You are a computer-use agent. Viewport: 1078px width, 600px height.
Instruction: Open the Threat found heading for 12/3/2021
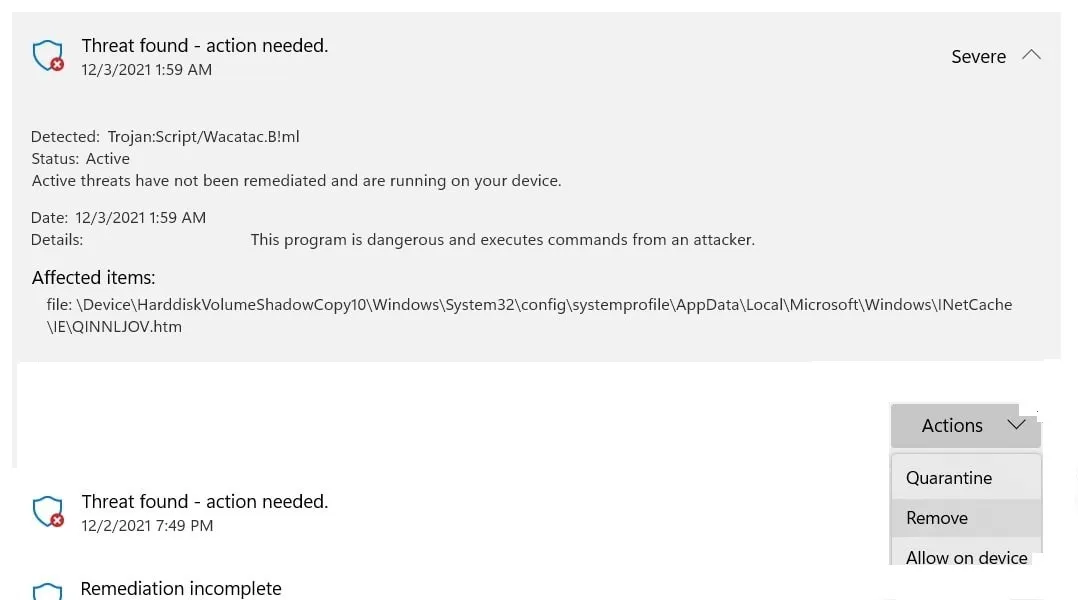(204, 45)
